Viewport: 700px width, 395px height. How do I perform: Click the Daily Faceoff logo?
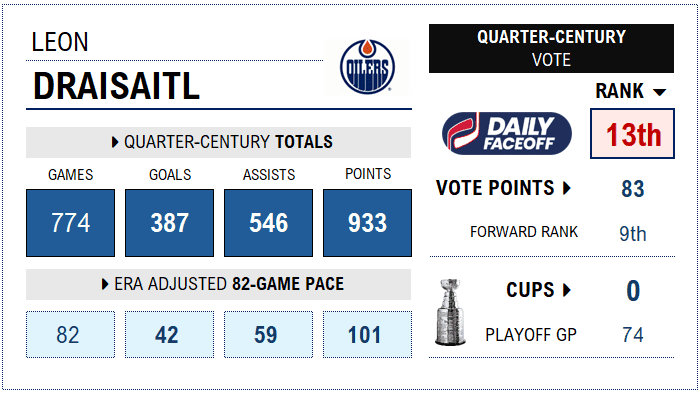coord(507,133)
